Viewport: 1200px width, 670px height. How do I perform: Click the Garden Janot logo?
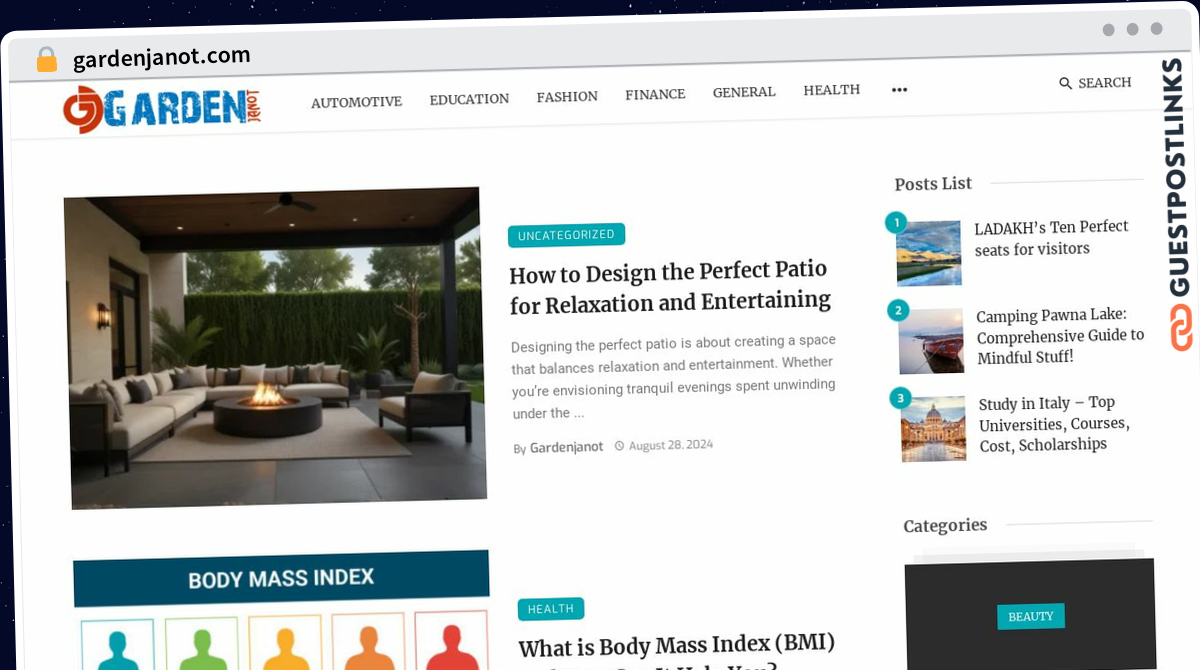point(162,109)
